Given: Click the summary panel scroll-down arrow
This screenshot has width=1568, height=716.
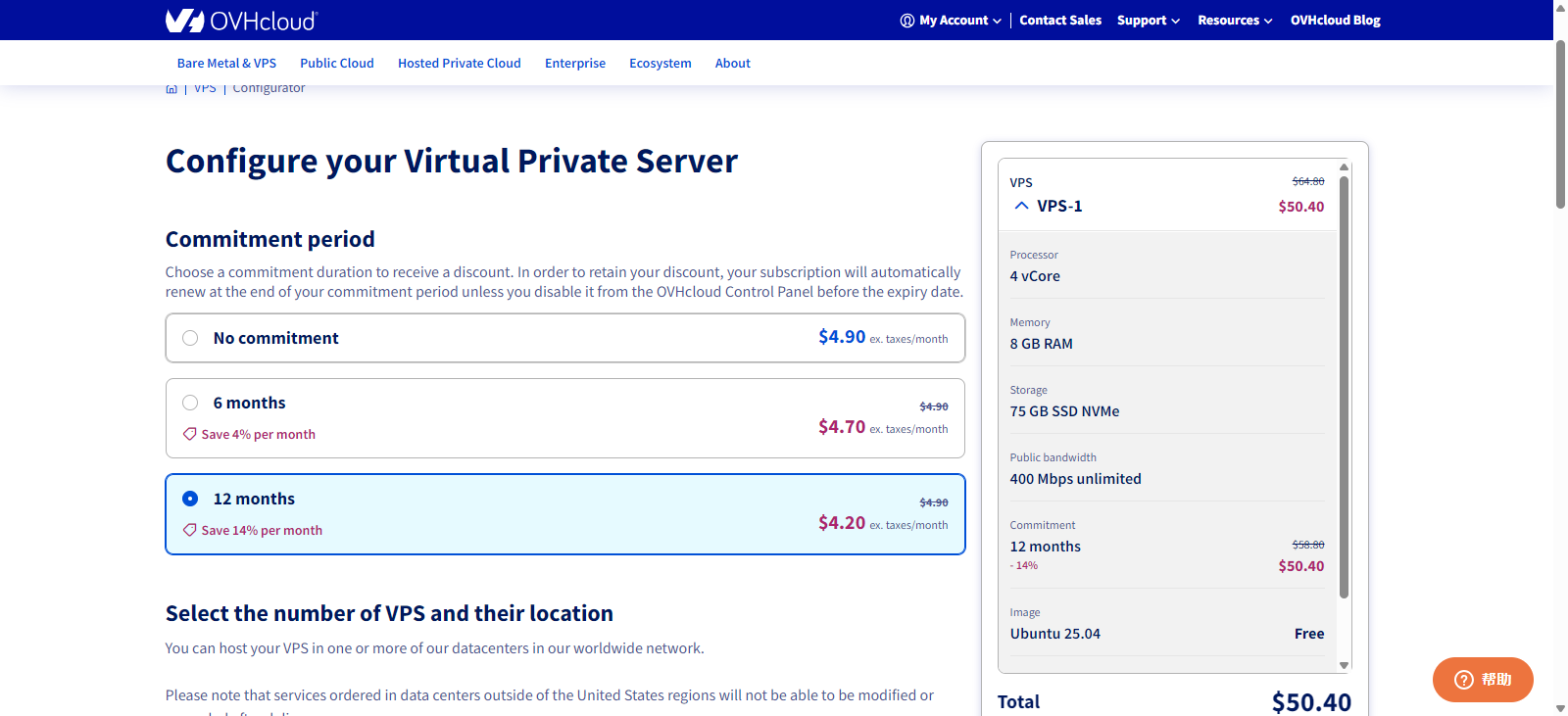Looking at the screenshot, I should (x=1344, y=665).
